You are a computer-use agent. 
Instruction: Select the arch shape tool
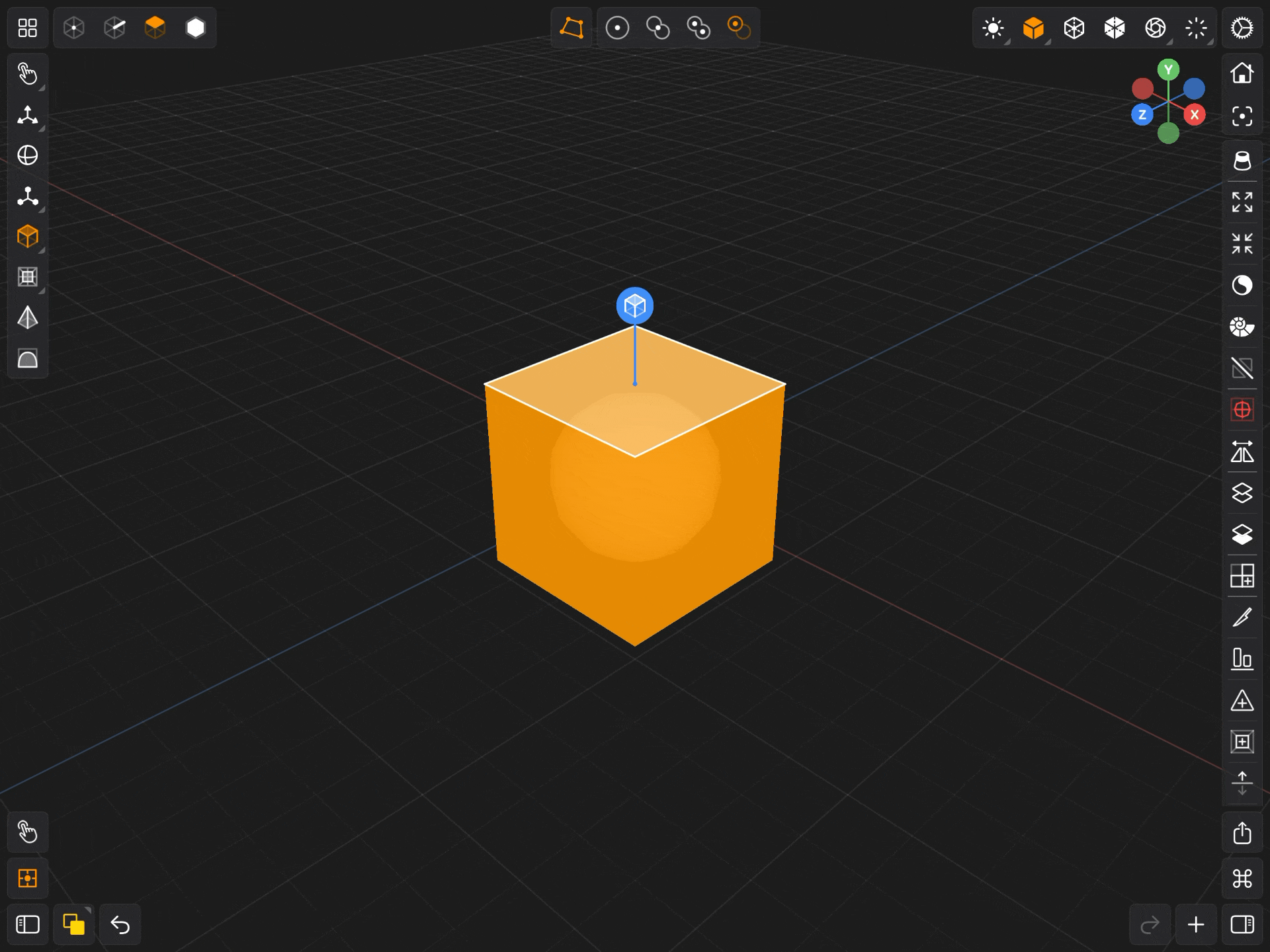[x=27, y=359]
